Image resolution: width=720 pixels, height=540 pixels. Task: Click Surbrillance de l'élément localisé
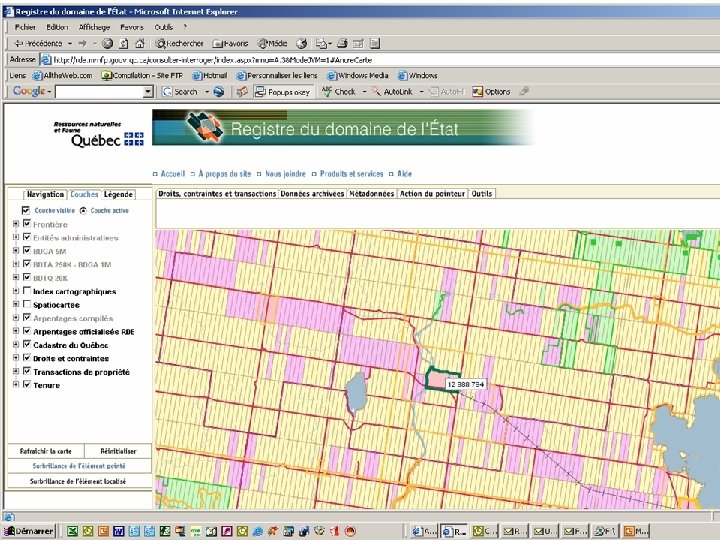79,481
